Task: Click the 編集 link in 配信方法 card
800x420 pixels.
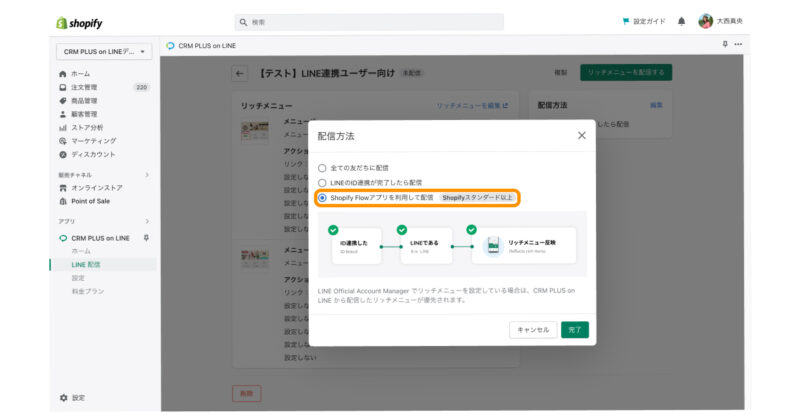Action: (656, 105)
